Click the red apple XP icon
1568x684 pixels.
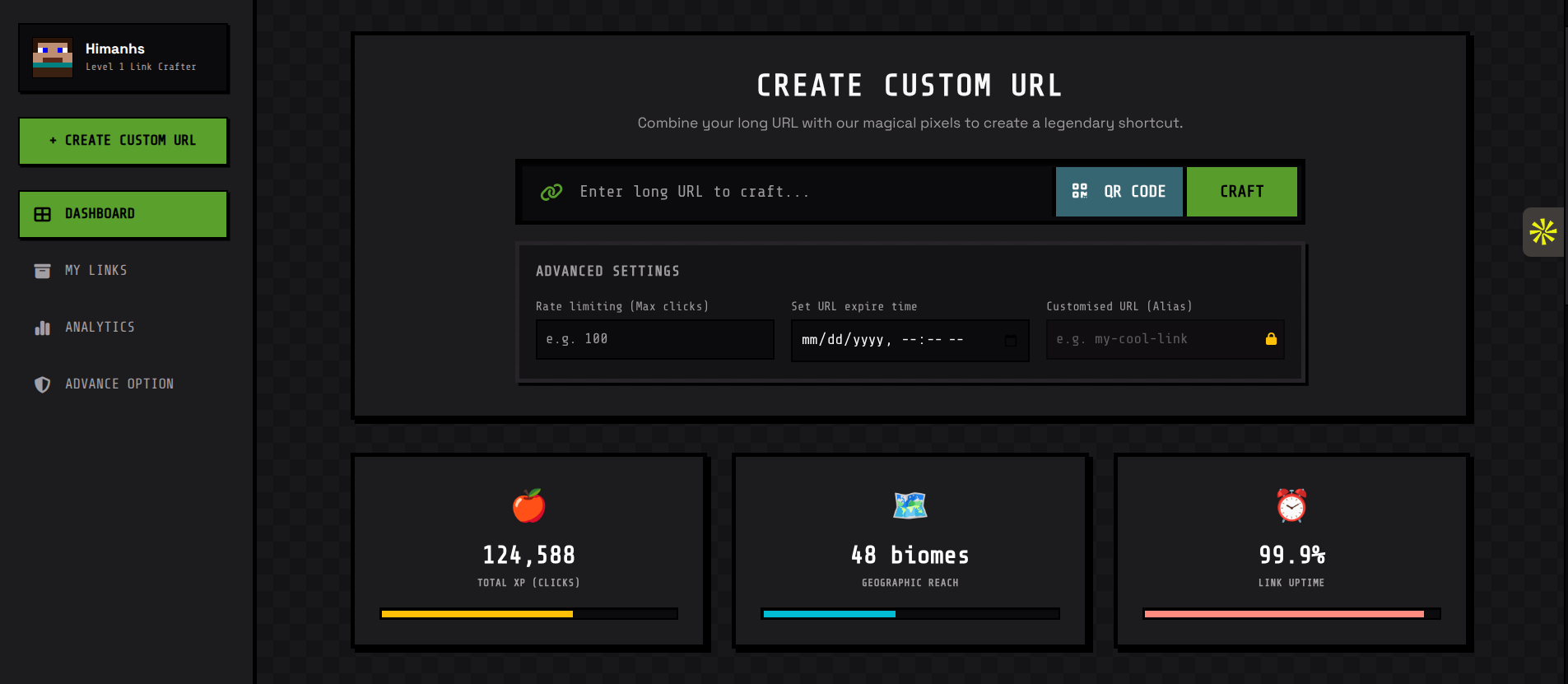[528, 505]
